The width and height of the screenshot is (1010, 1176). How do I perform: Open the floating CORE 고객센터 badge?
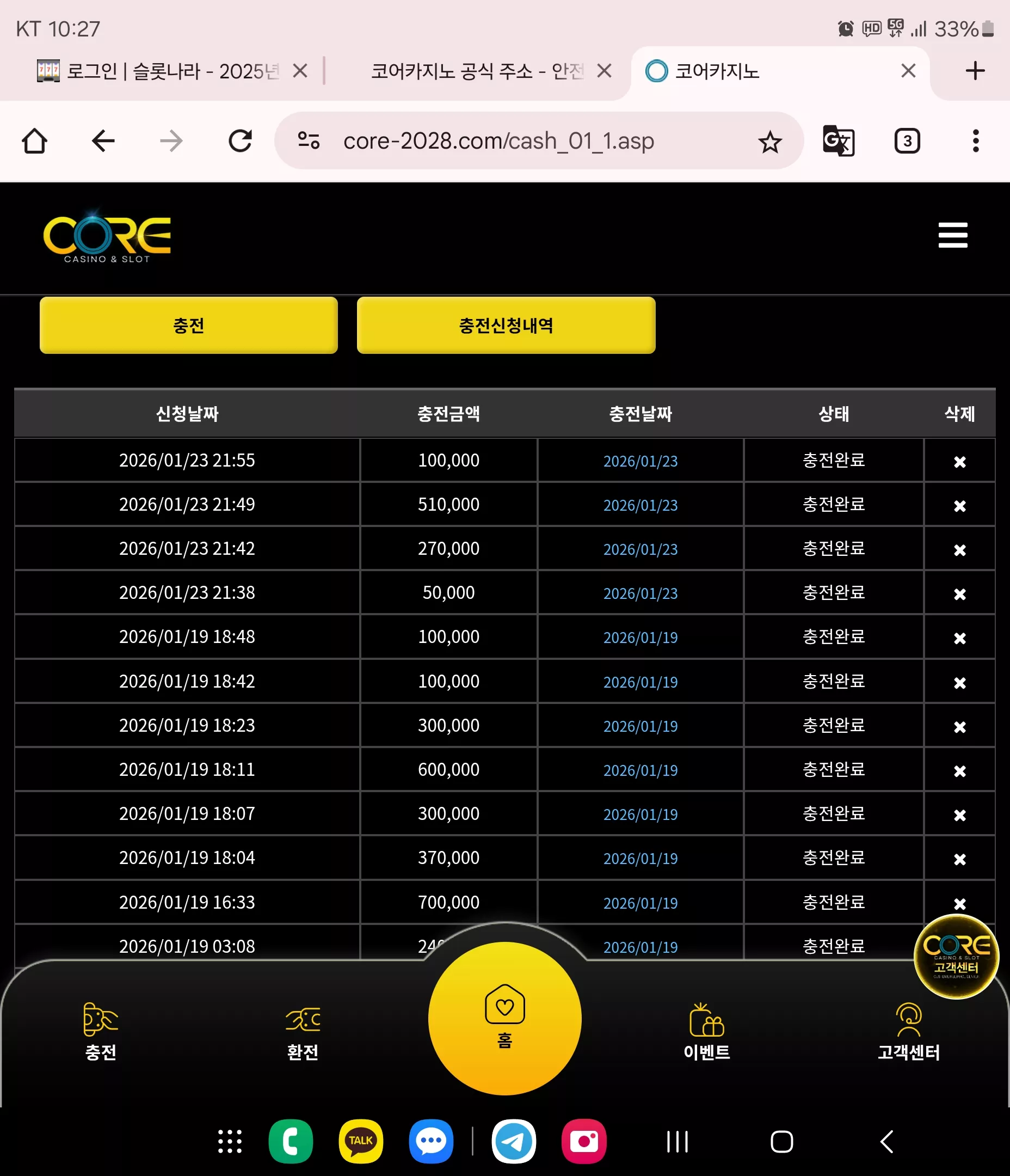point(956,957)
